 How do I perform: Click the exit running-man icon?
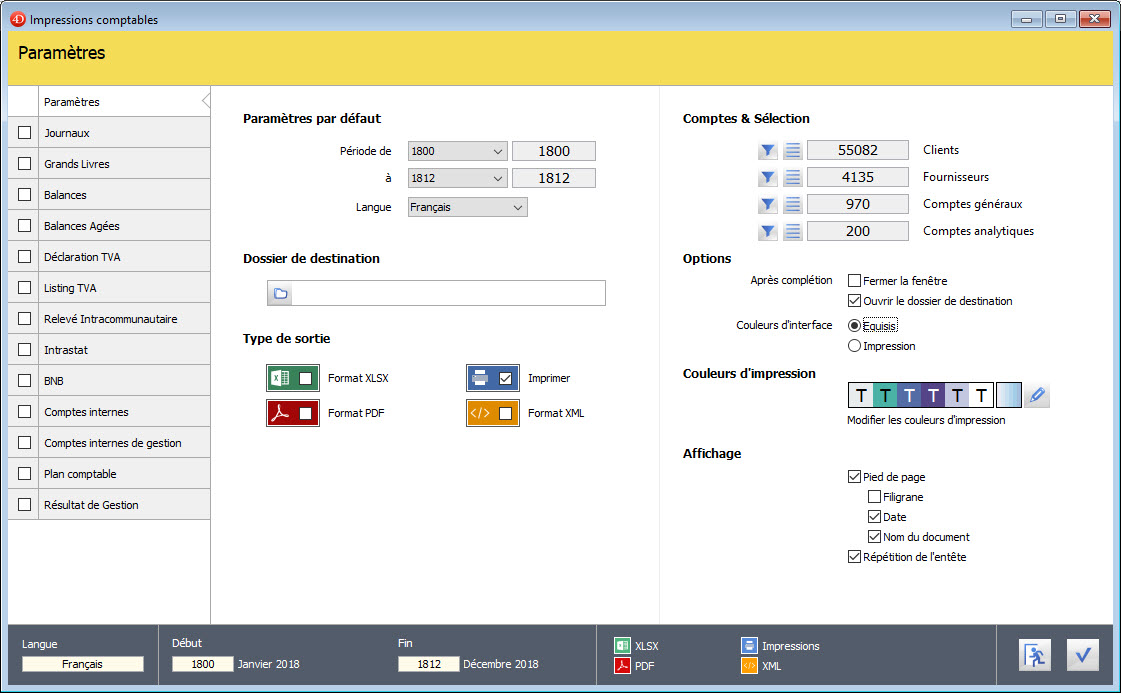(x=1034, y=655)
